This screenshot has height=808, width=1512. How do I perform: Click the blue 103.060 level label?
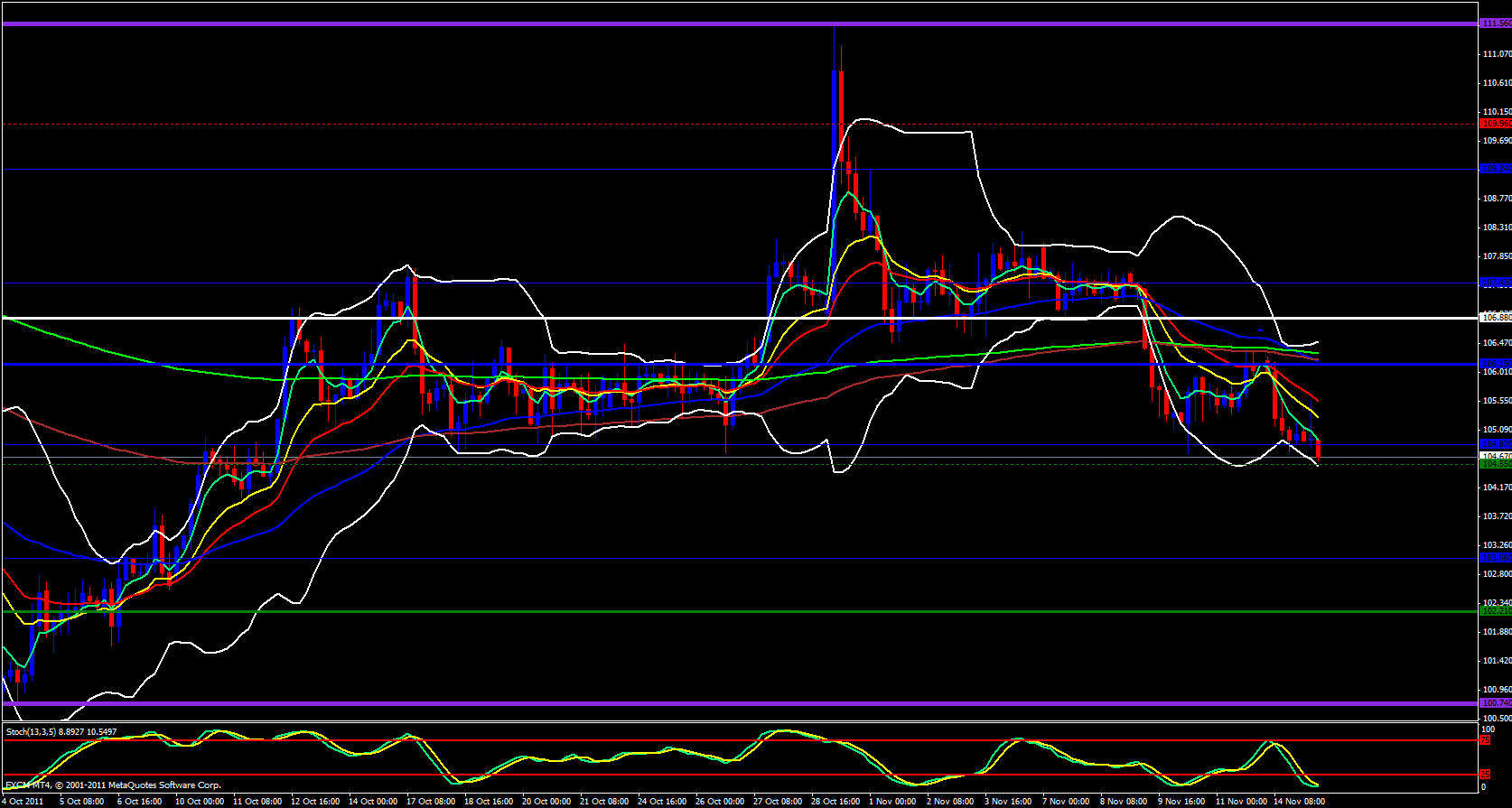click(x=1496, y=558)
